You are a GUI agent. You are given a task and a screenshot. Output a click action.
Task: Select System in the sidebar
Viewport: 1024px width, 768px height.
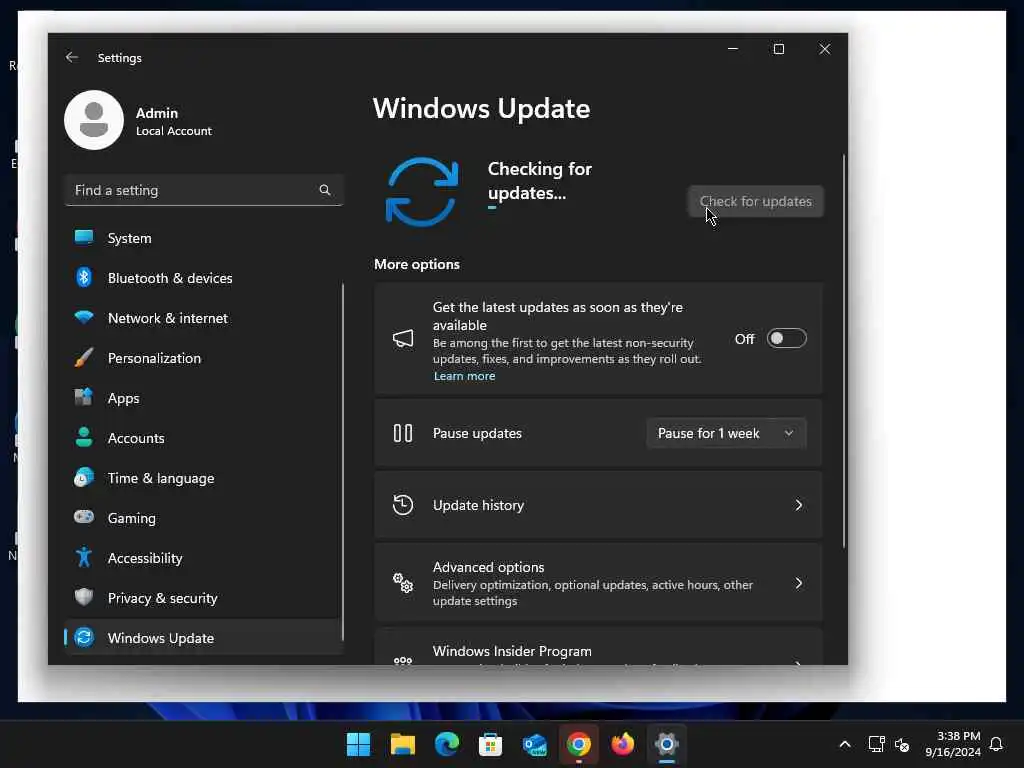click(x=203, y=238)
